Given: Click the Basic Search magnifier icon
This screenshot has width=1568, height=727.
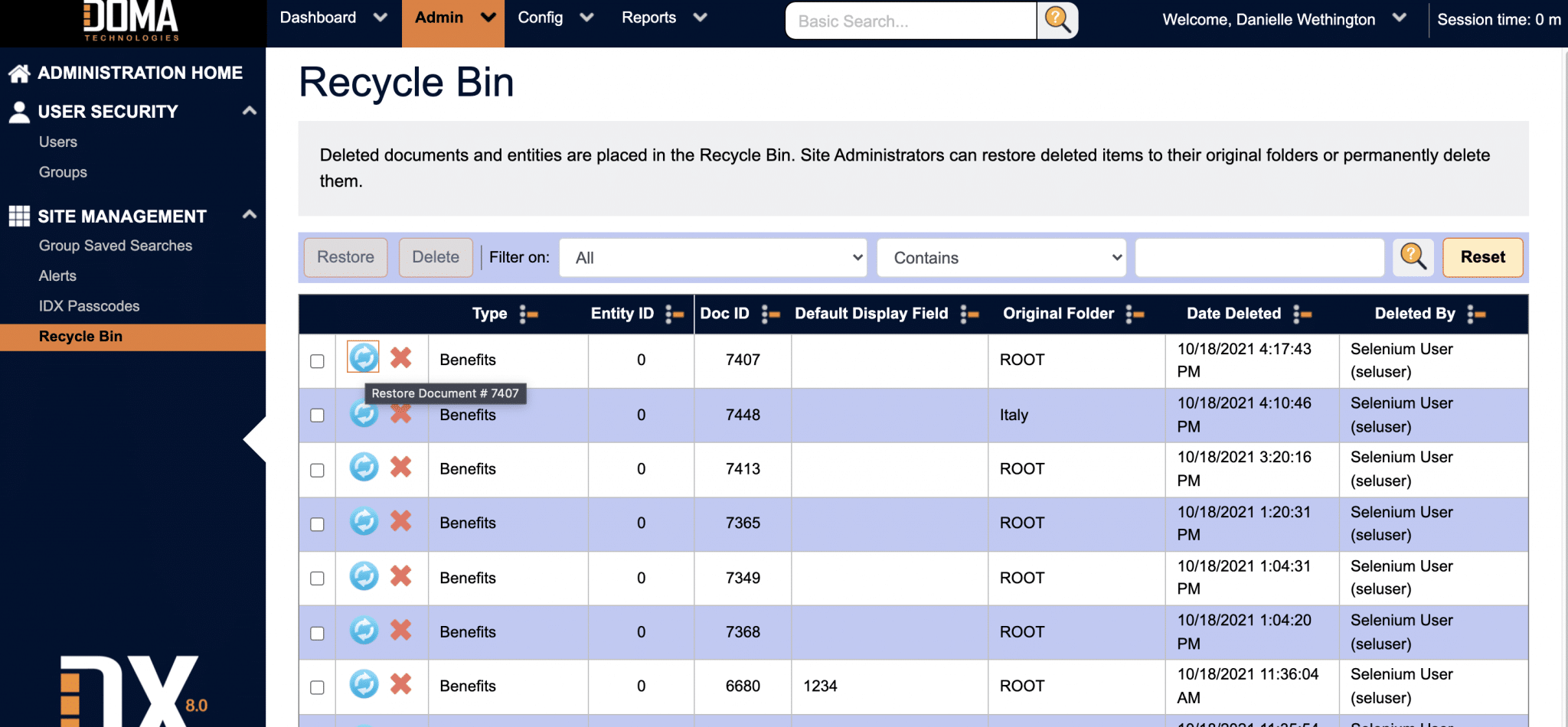Looking at the screenshot, I should (1057, 20).
